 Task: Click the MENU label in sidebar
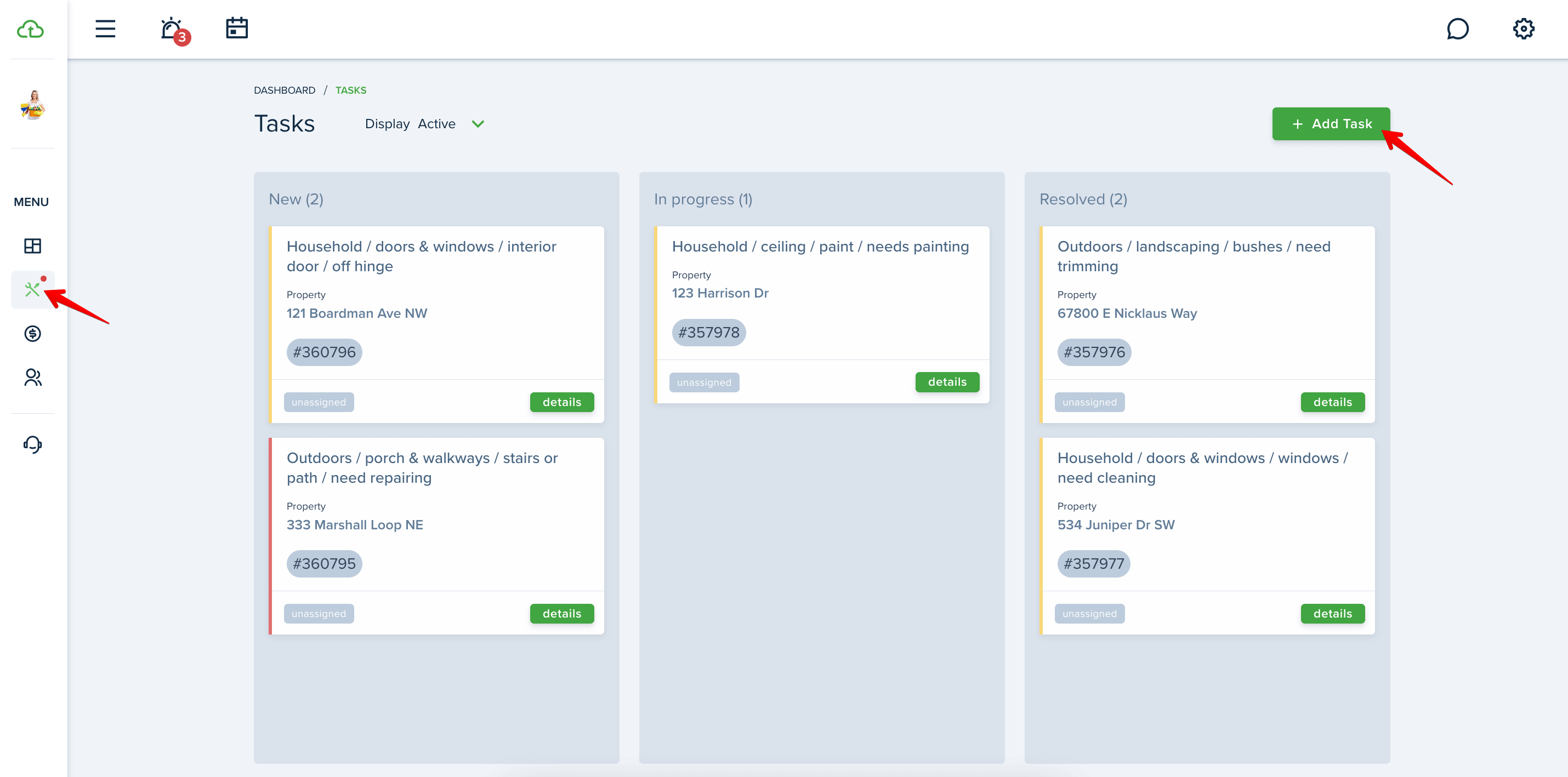(31, 202)
